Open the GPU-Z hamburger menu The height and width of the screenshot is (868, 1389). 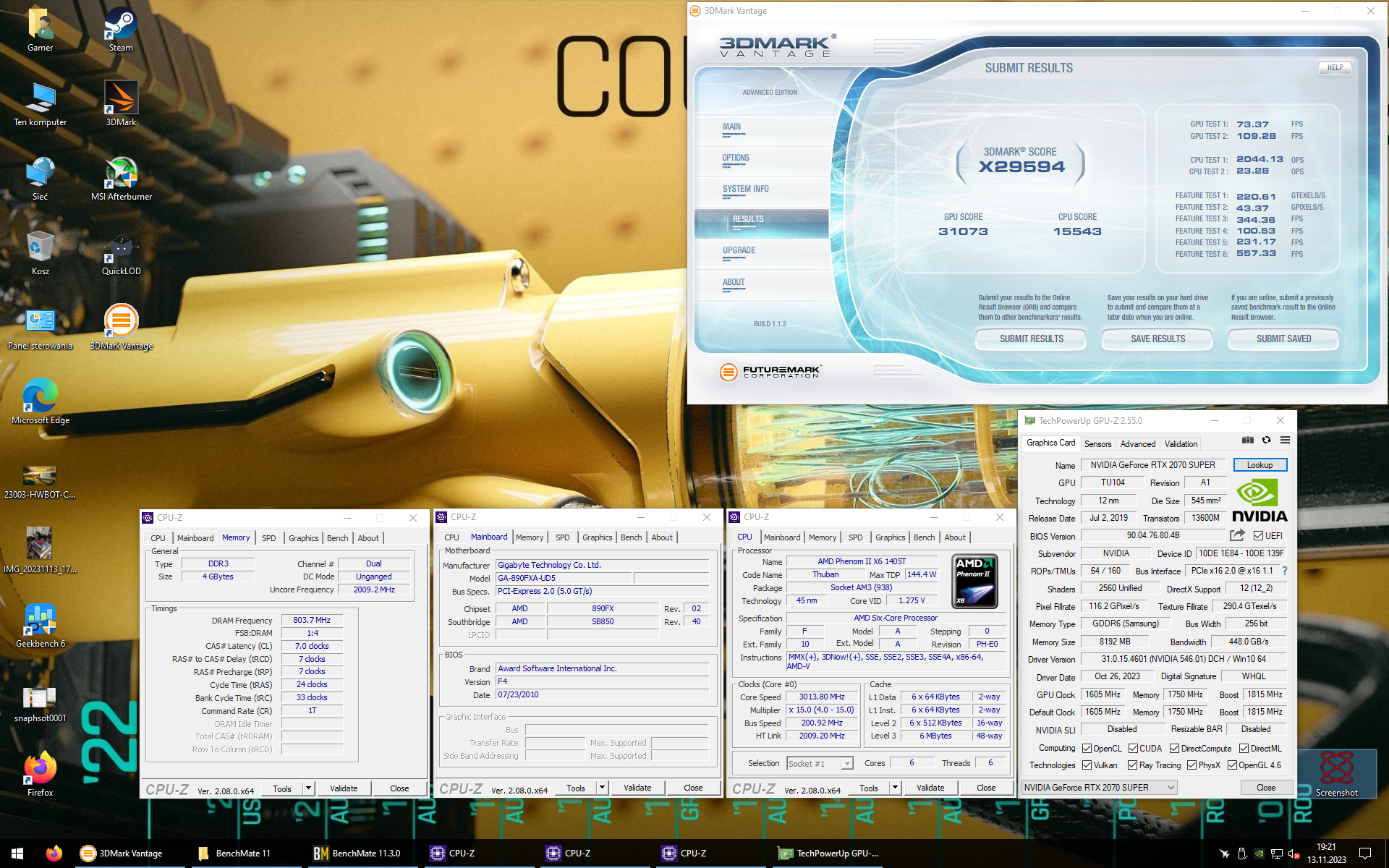tap(1285, 440)
